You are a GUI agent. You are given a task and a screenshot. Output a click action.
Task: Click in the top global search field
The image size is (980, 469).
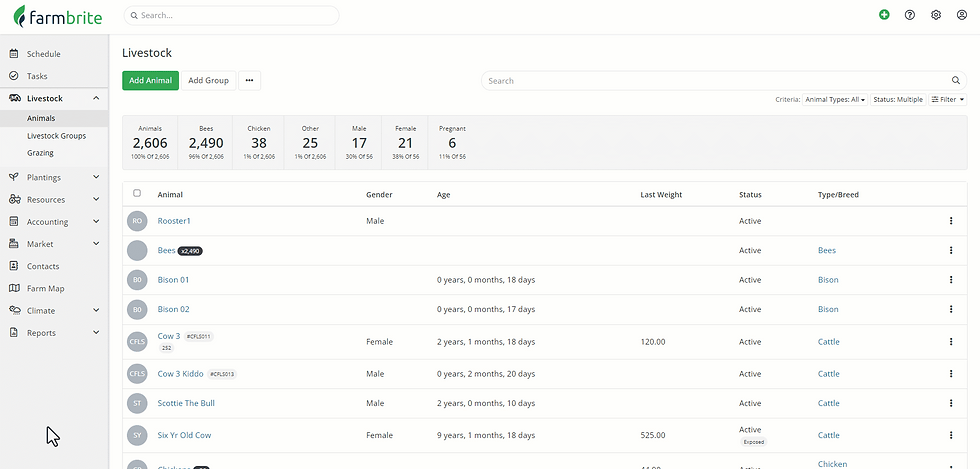(231, 16)
